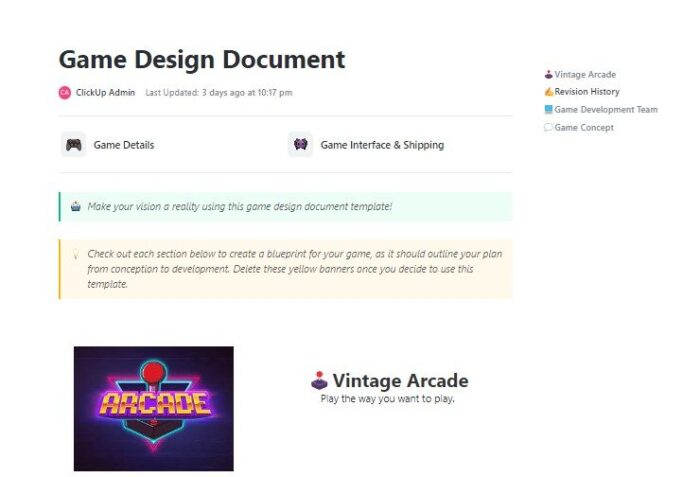Image resolution: width=700 pixels, height=477 pixels.
Task: Click the ClickUp Admin author name
Action: pyautogui.click(x=105, y=92)
